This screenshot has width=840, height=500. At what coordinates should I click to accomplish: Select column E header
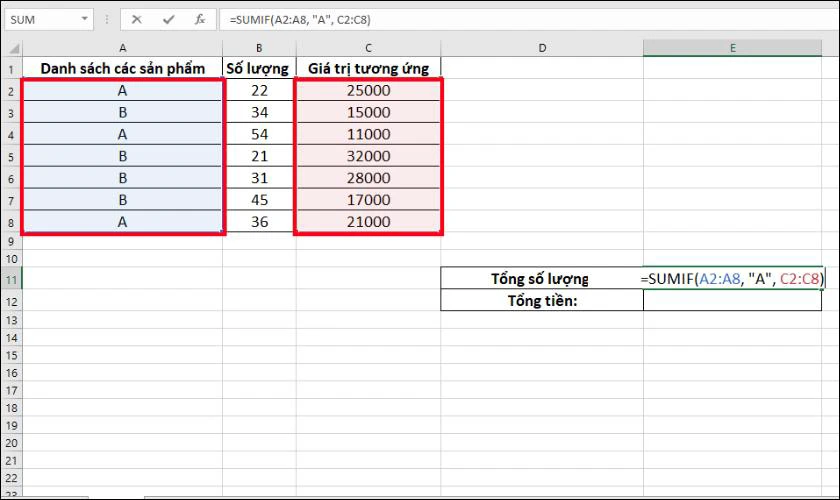(x=732, y=48)
